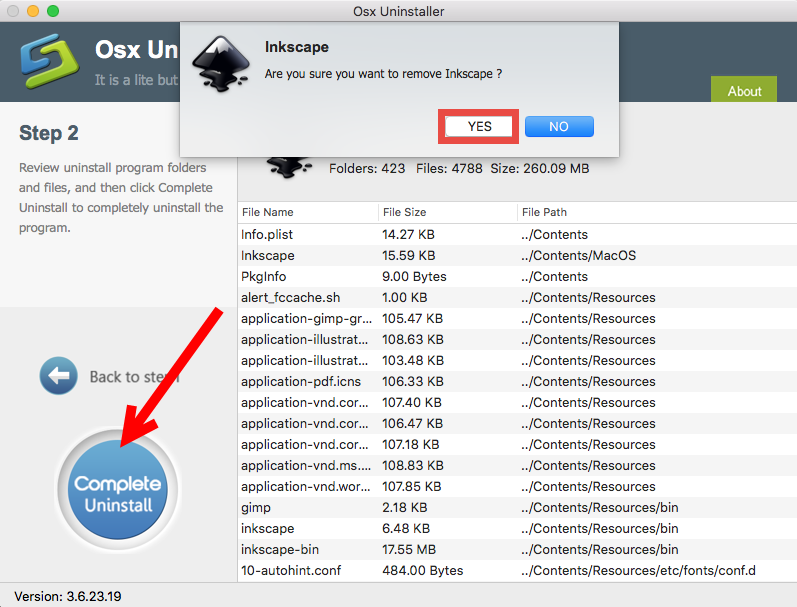Select the 108.63 KB application-illustrat... row

pyautogui.click(x=517, y=340)
